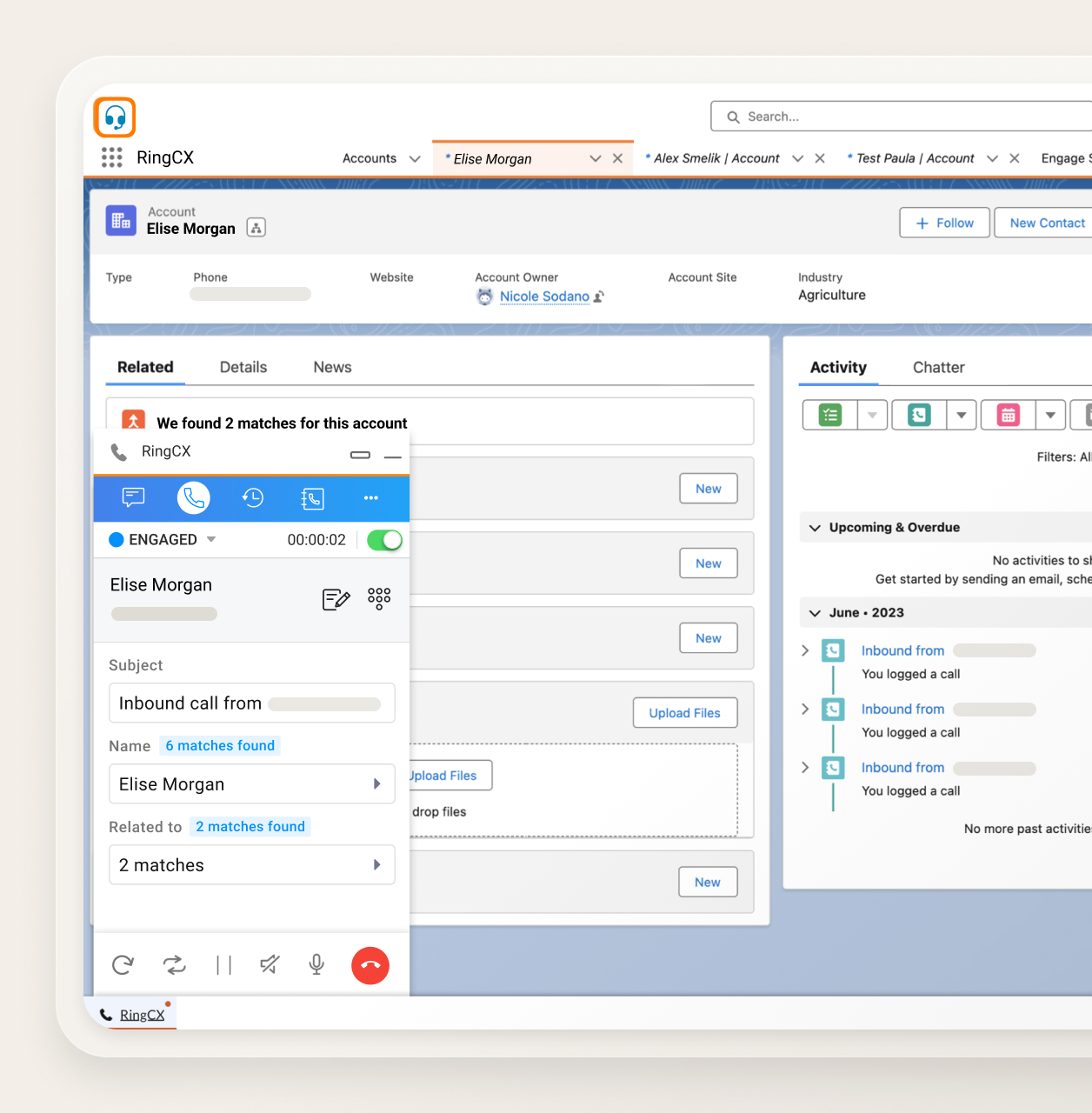
Task: Pause the call with the hold icon
Action: (223, 965)
